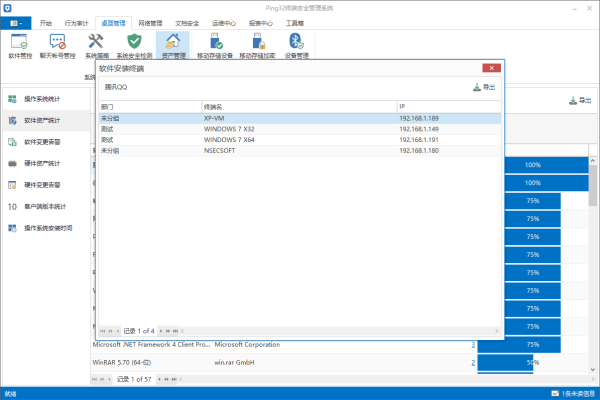
Task: Switch to the 网络管理 ribbon tab
Action: 150,23
